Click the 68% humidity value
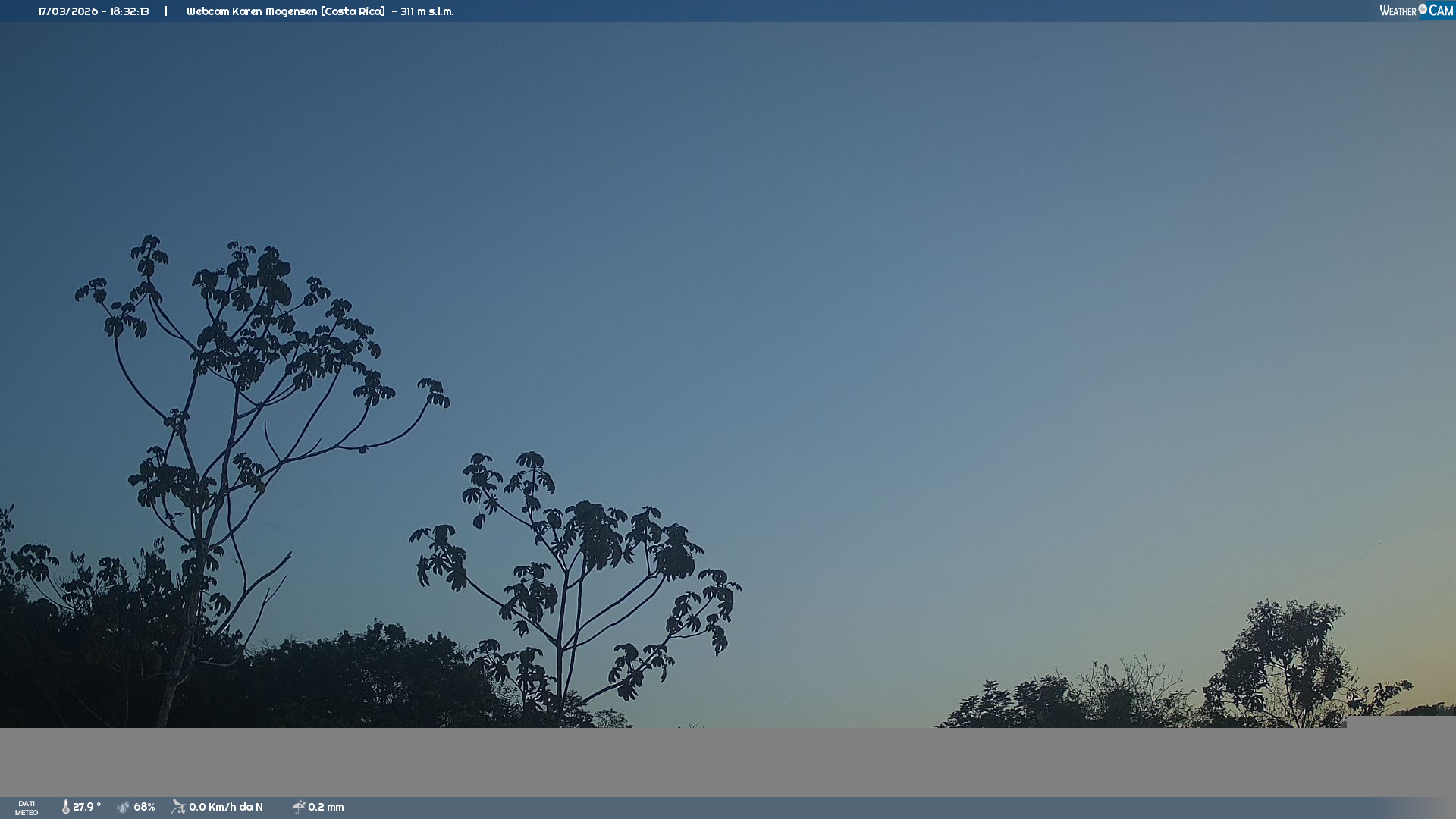Viewport: 1456px width, 819px height. pos(144,807)
